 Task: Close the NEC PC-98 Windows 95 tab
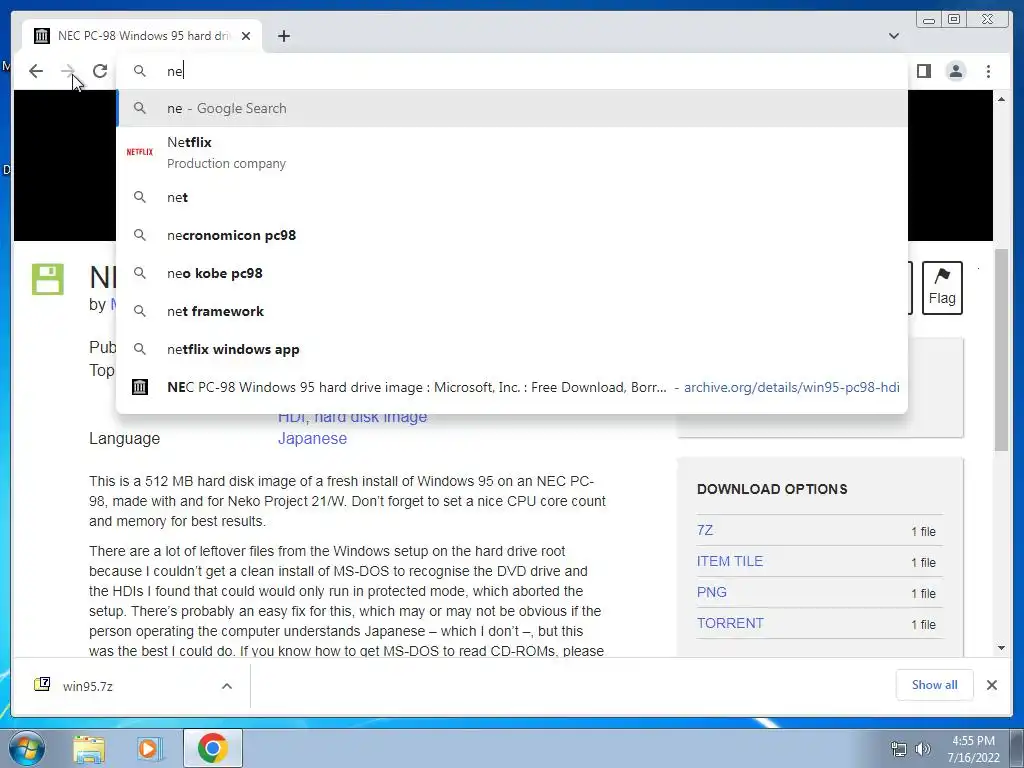pyautogui.click(x=246, y=36)
